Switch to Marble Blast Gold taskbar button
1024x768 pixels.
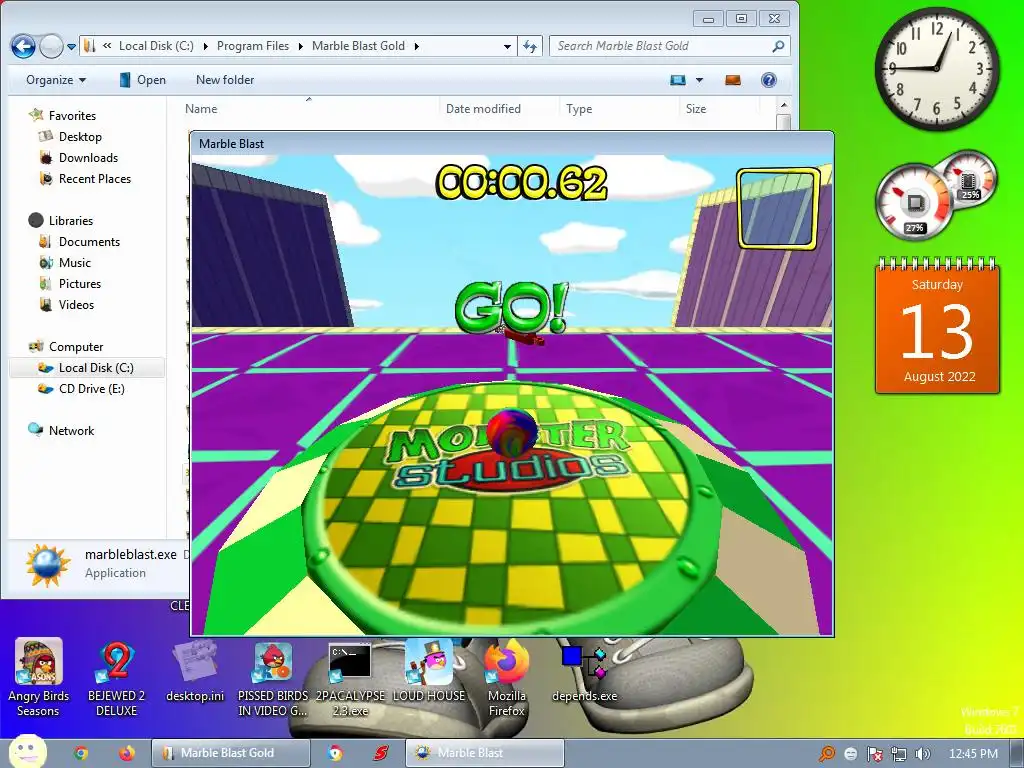point(231,753)
